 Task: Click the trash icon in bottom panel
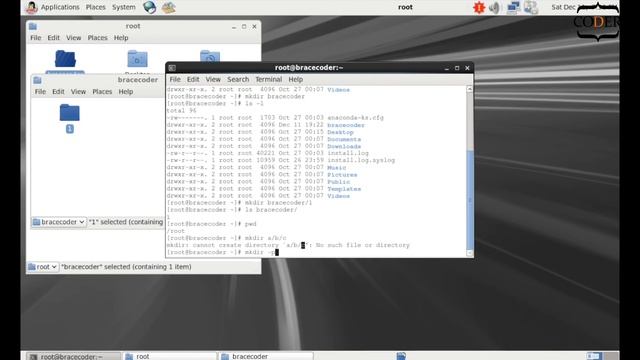(401, 356)
